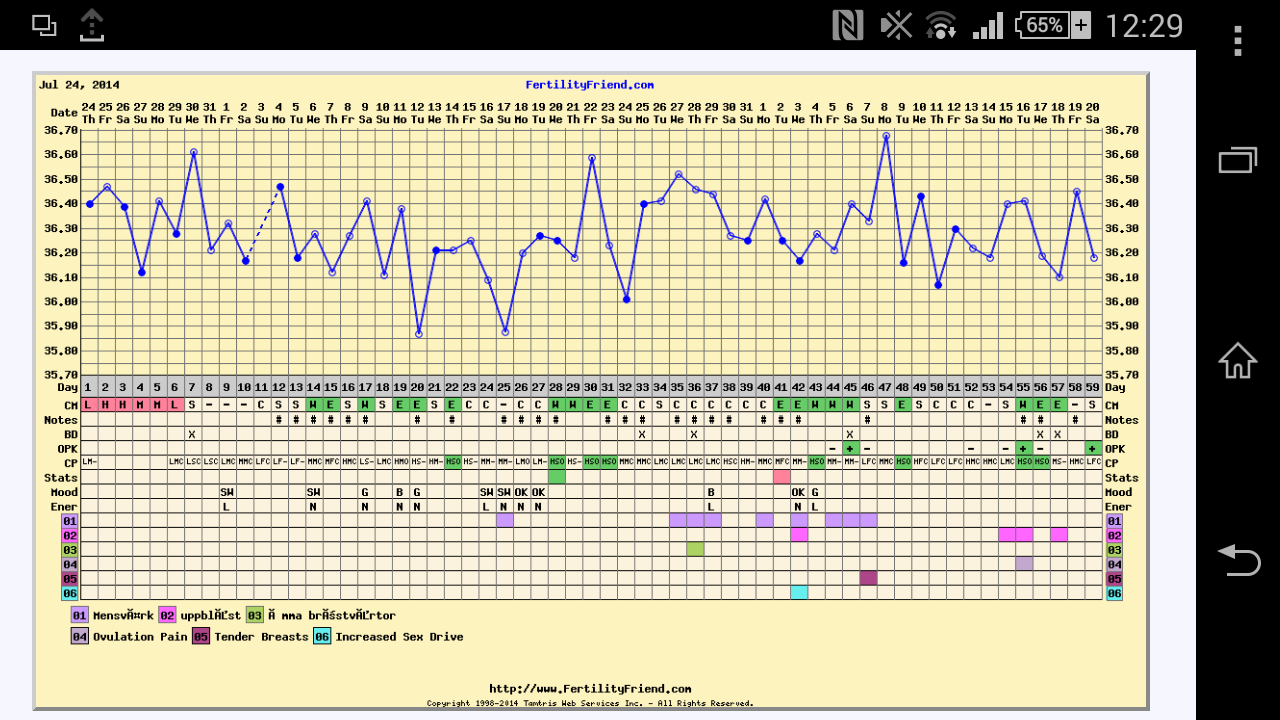Tap the Android recent apps button
Viewport: 1280px width, 720px height.
[x=1238, y=160]
